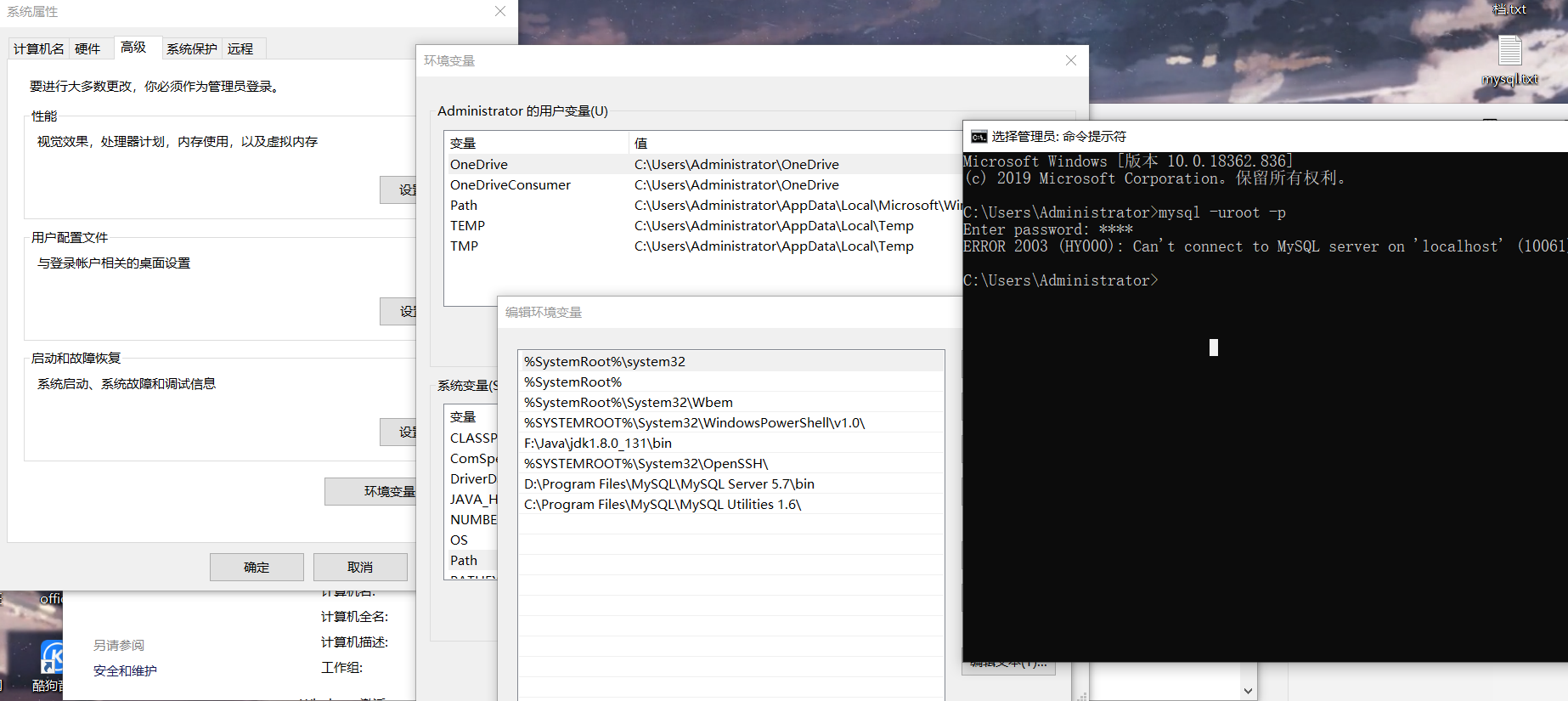1568x701 pixels.
Task: Select the ComSpec system variable row
Action: coord(471,458)
